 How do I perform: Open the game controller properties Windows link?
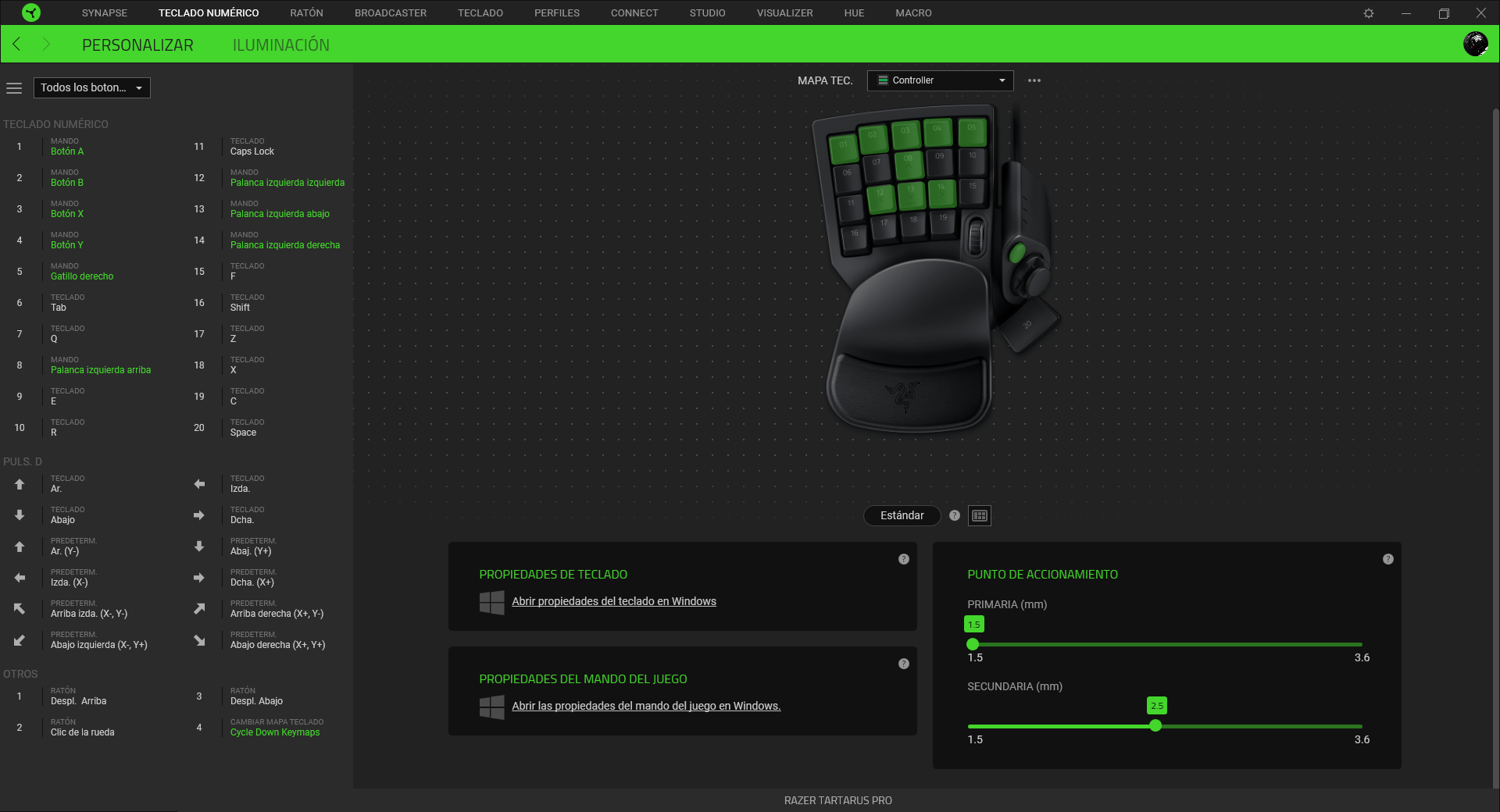pos(646,706)
